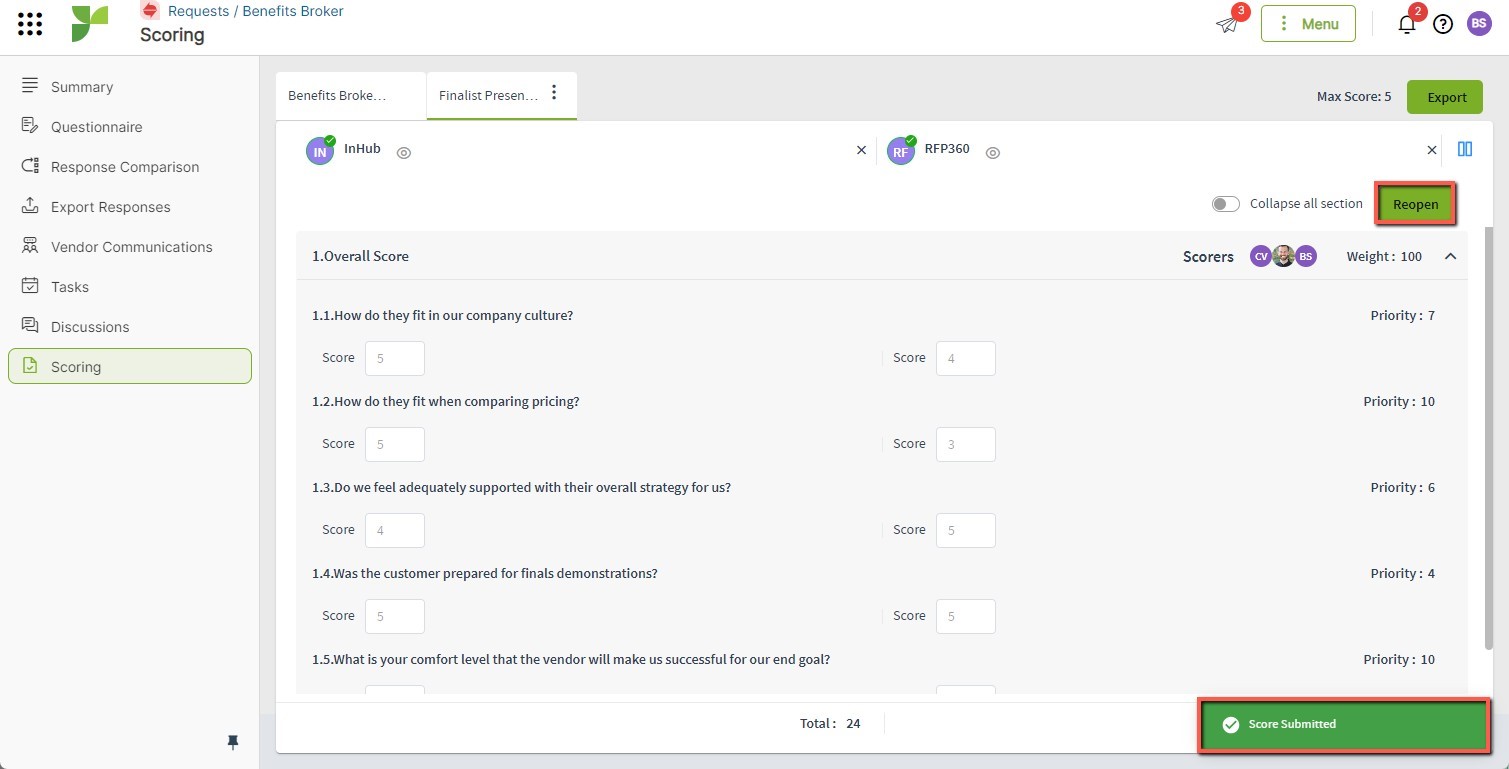Click the Questionnaire sidebar icon
This screenshot has height=769, width=1509.
(x=30, y=126)
